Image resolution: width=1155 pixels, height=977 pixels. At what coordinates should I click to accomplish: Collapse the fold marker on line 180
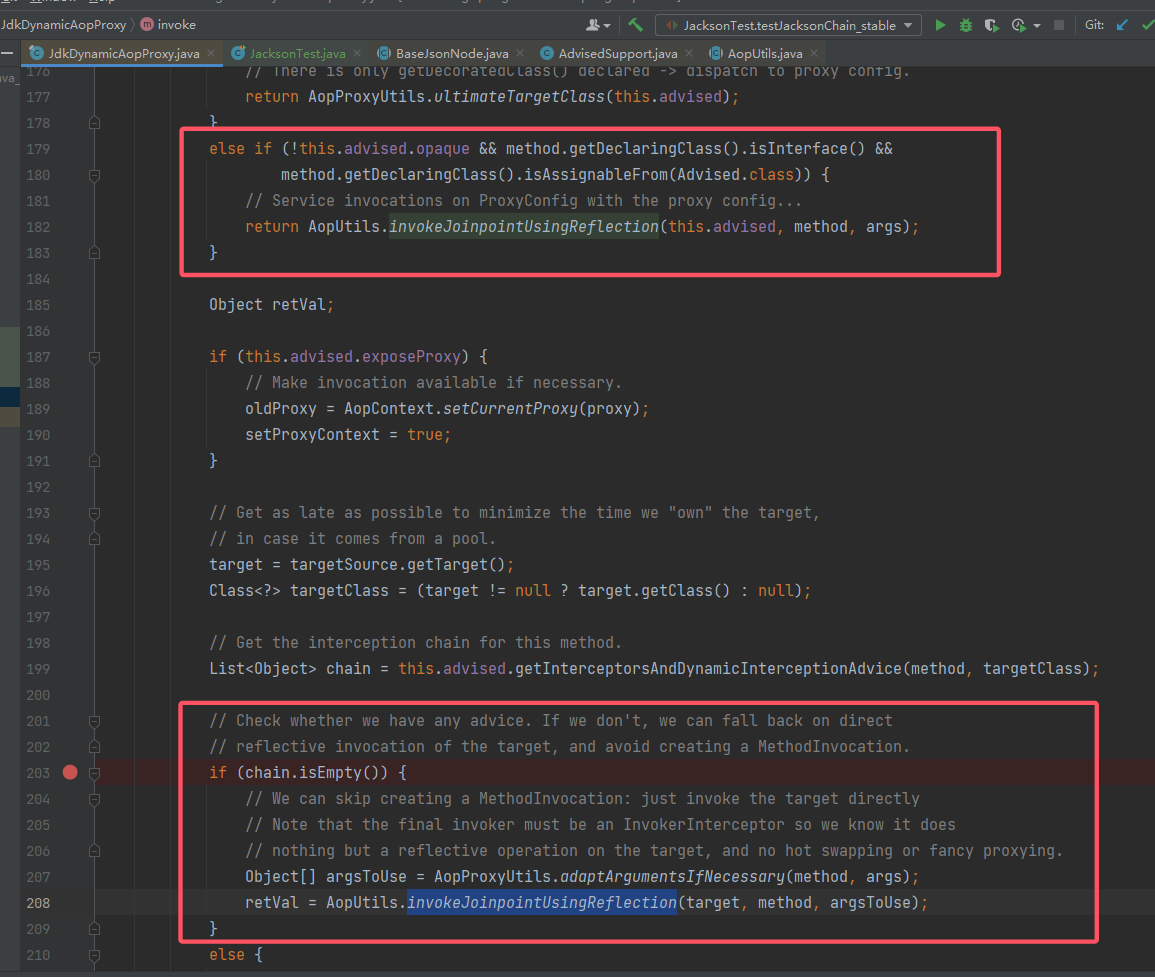coord(94,175)
